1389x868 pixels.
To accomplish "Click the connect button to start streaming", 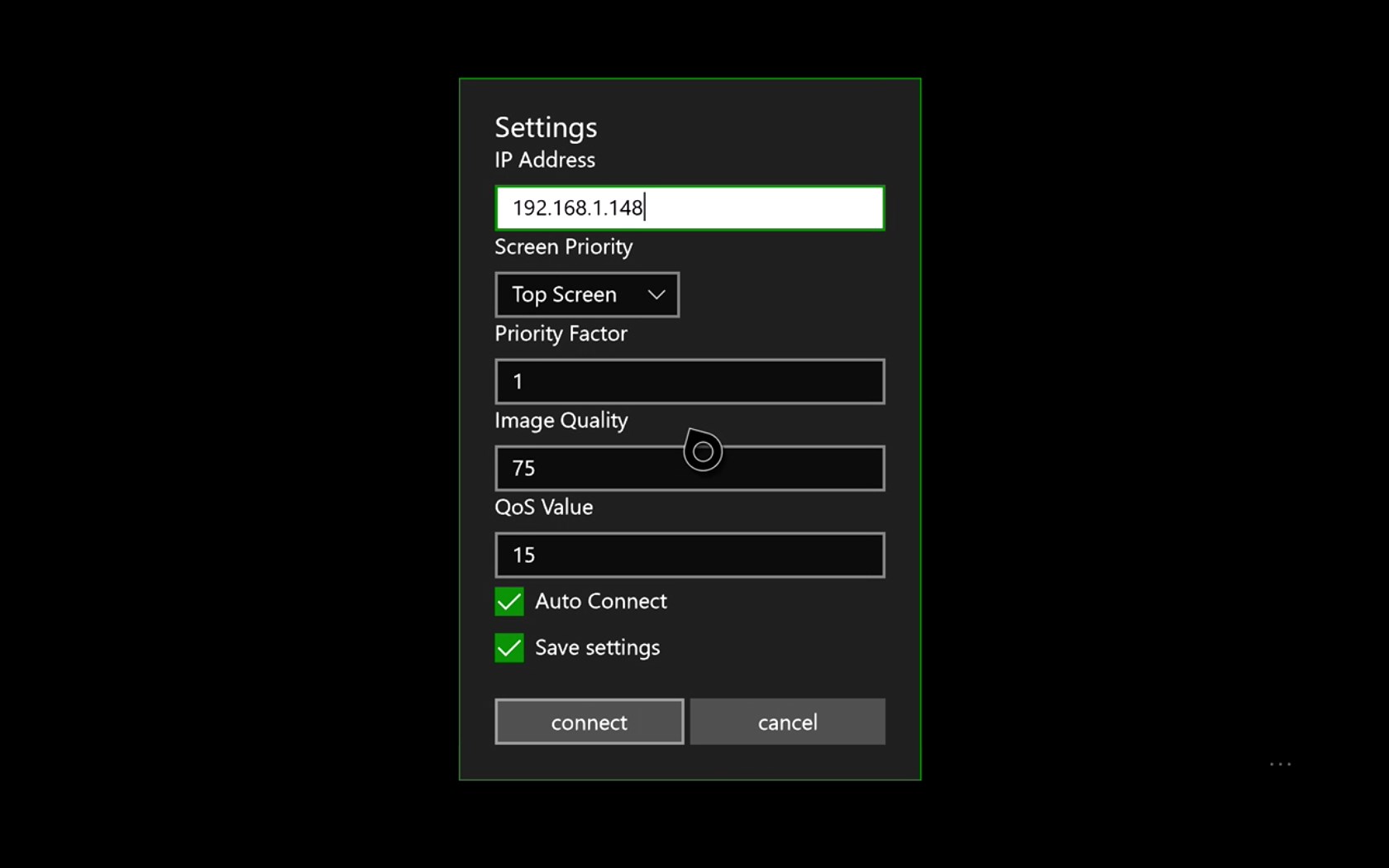I will [x=589, y=721].
